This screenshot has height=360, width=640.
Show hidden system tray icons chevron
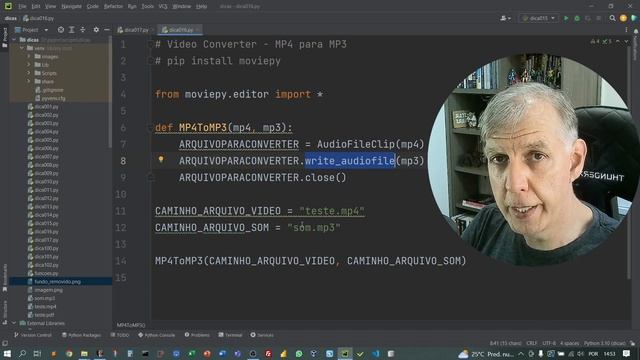521,353
